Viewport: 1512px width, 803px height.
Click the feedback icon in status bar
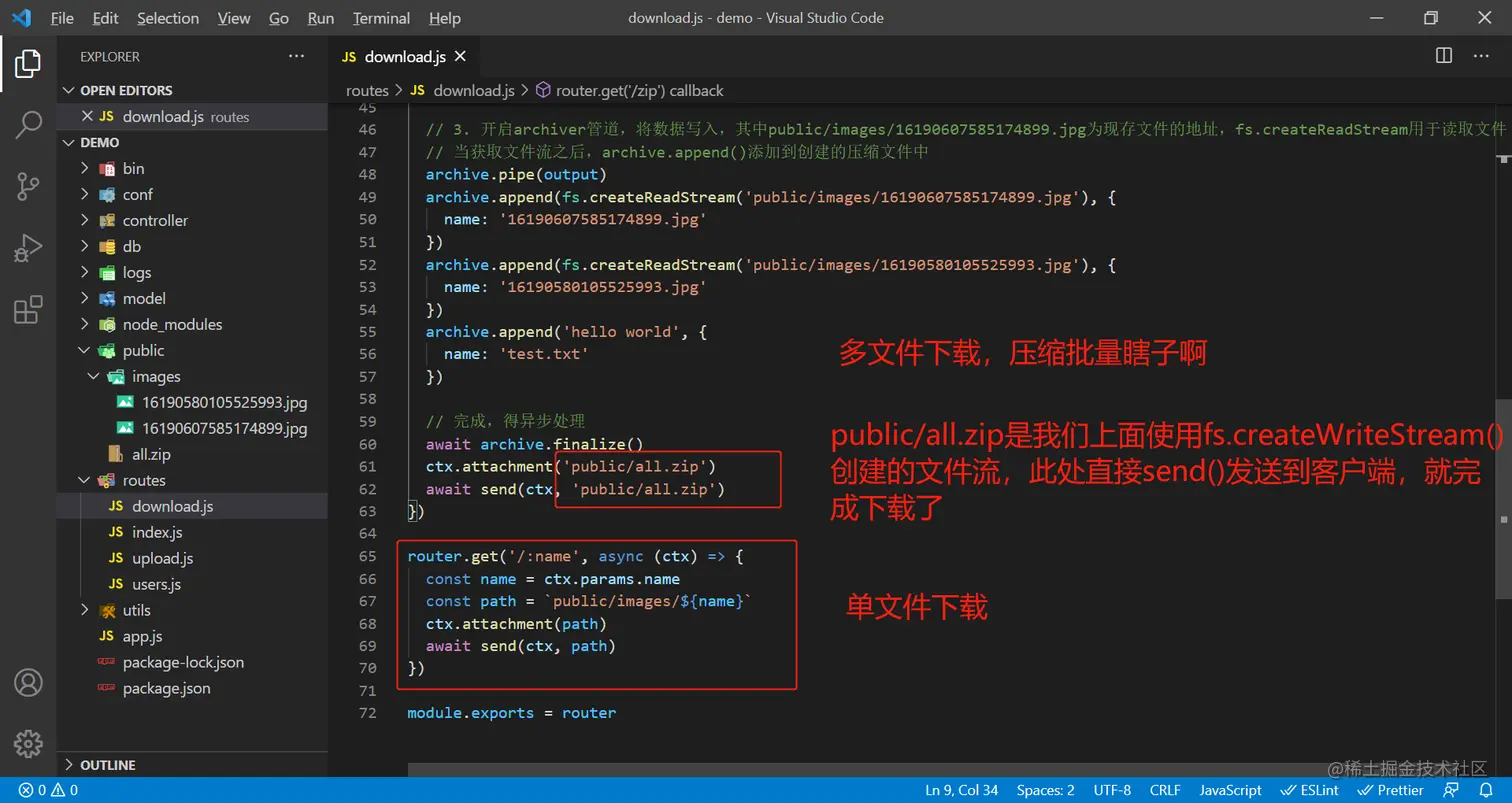(x=1451, y=790)
